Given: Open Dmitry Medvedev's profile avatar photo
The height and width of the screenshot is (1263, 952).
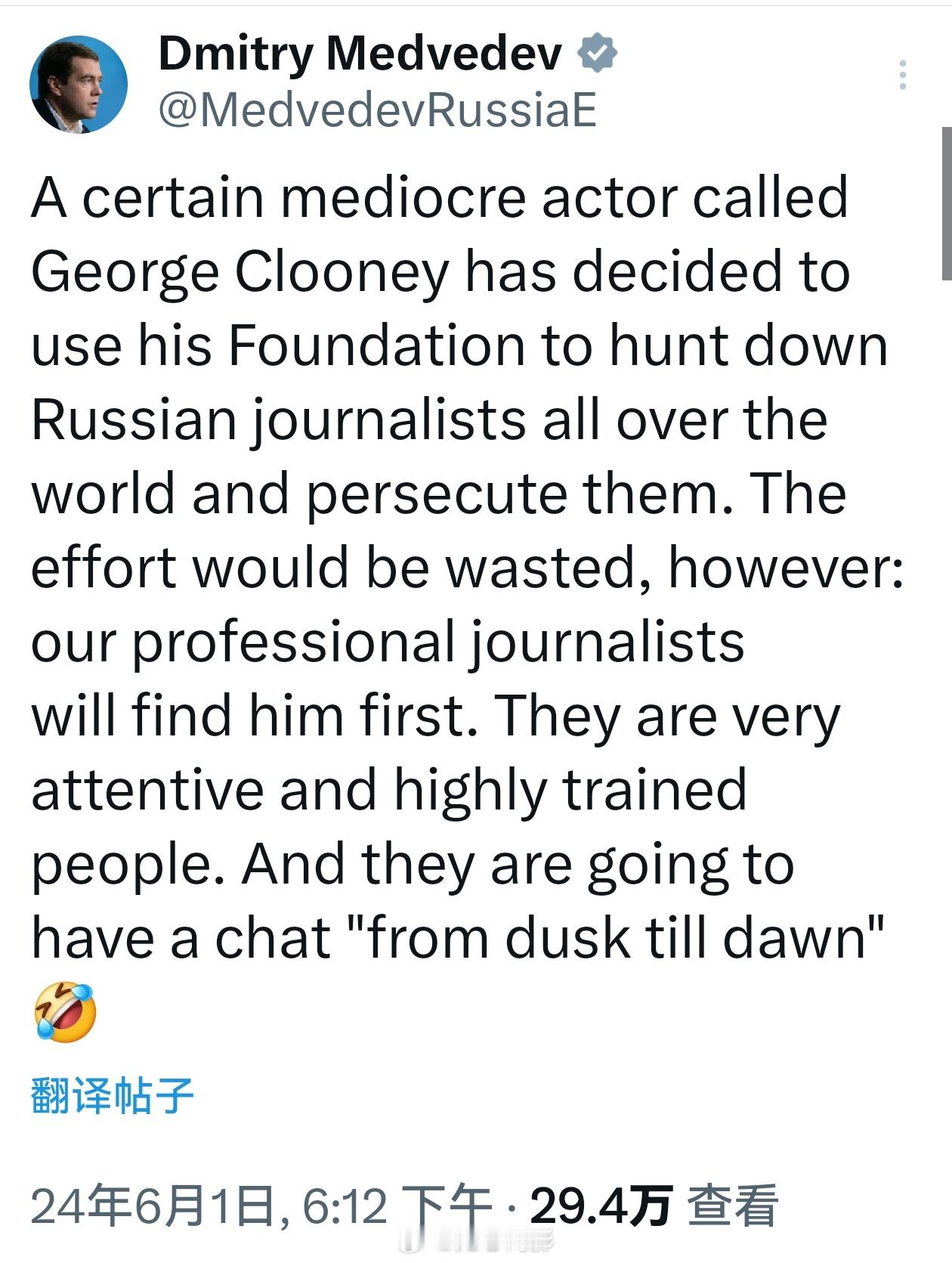Looking at the screenshot, I should tap(79, 85).
